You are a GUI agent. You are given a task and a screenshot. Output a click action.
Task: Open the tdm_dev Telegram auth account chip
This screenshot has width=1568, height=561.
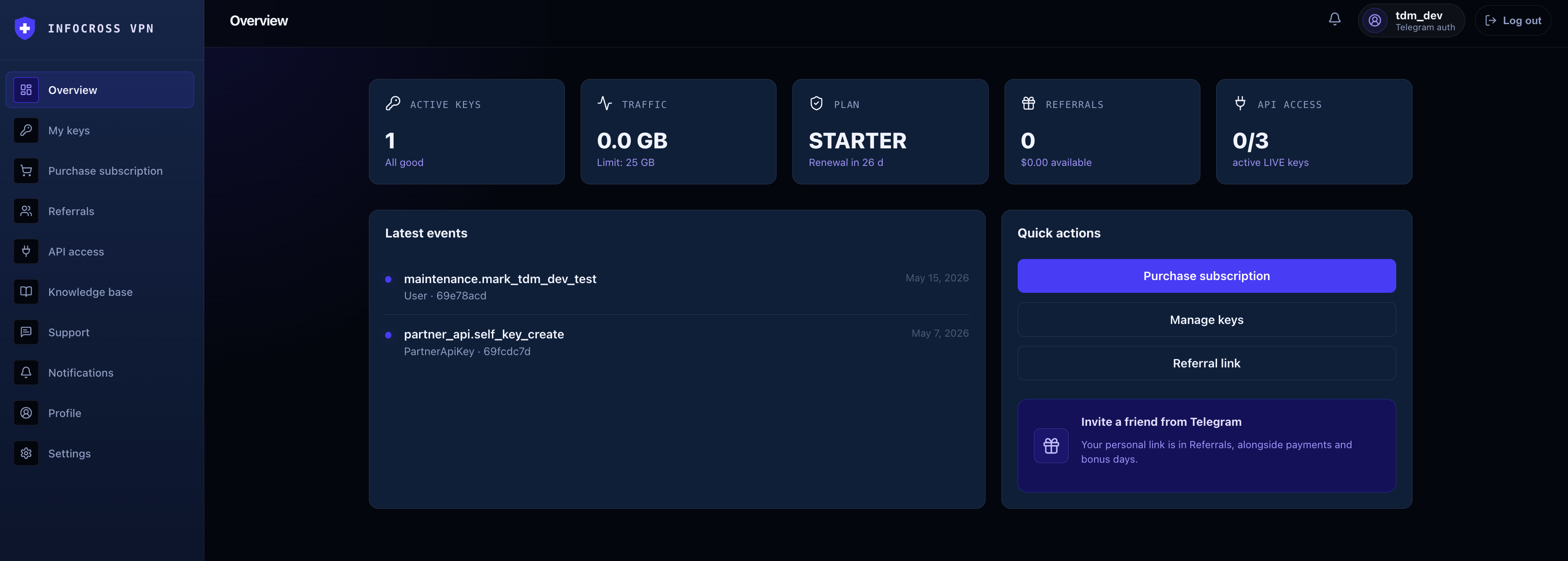coord(1411,21)
